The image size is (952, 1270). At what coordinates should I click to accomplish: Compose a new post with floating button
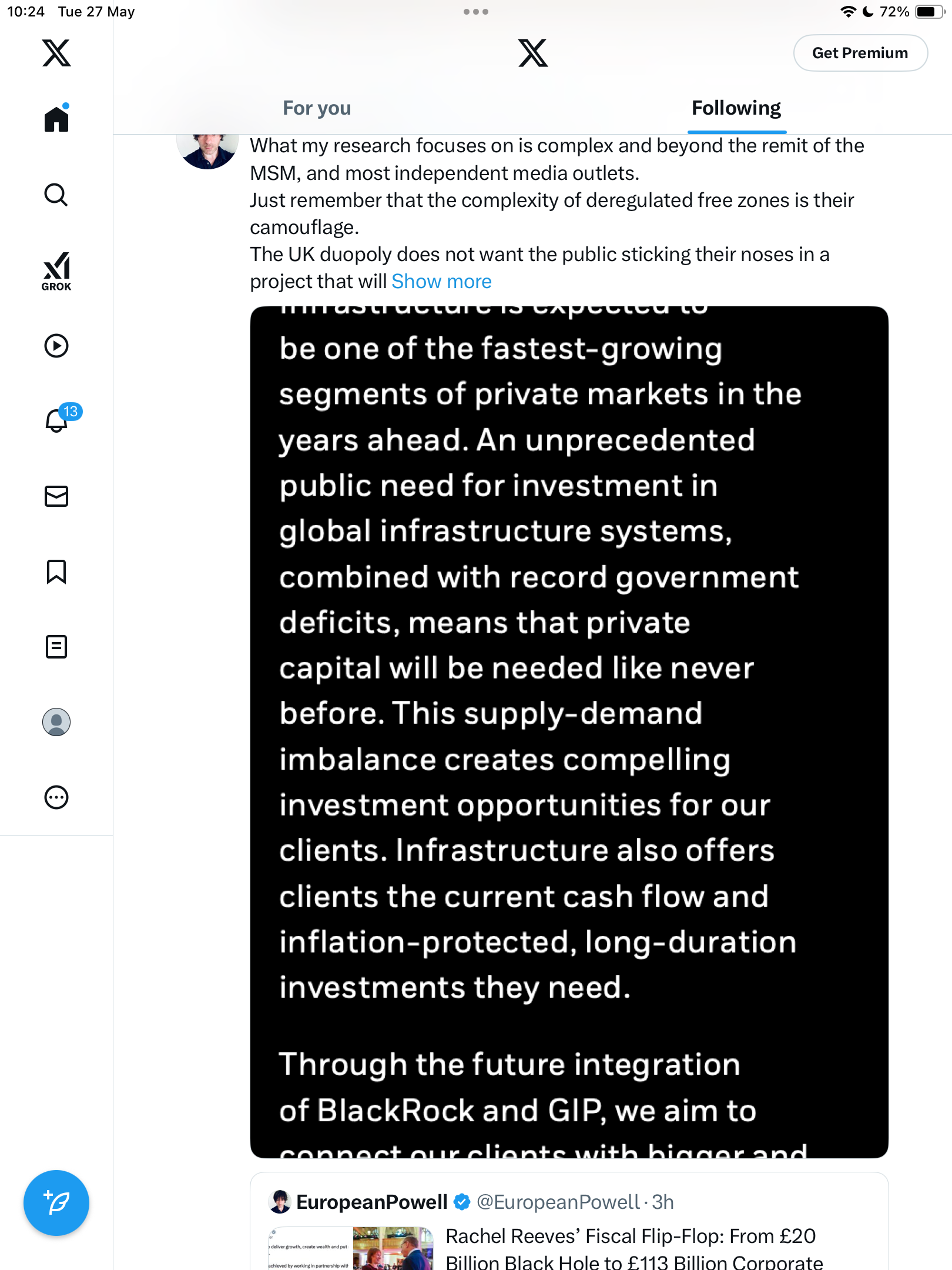[x=56, y=1203]
